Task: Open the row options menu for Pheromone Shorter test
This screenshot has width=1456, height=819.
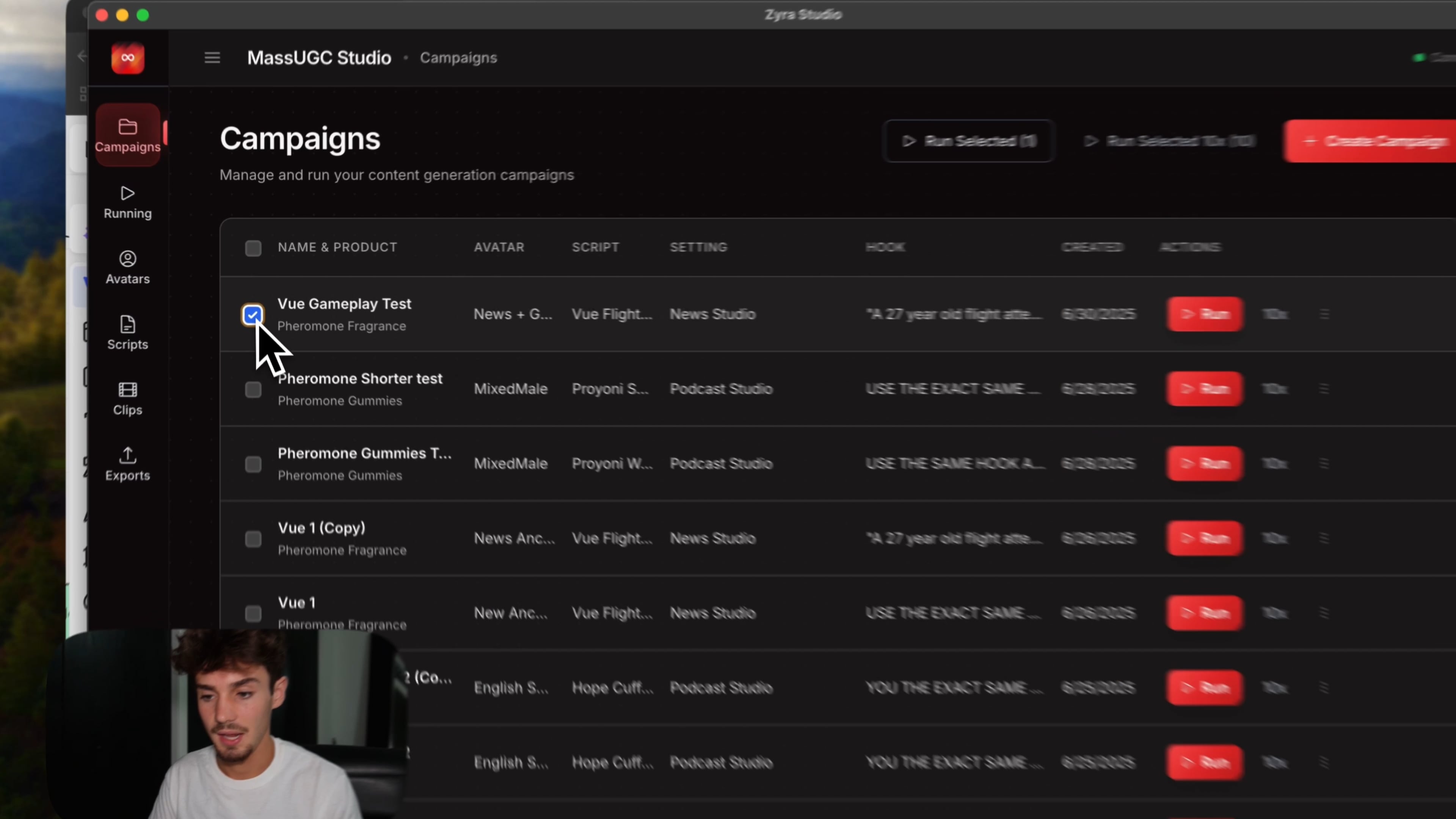Action: pos(1324,389)
